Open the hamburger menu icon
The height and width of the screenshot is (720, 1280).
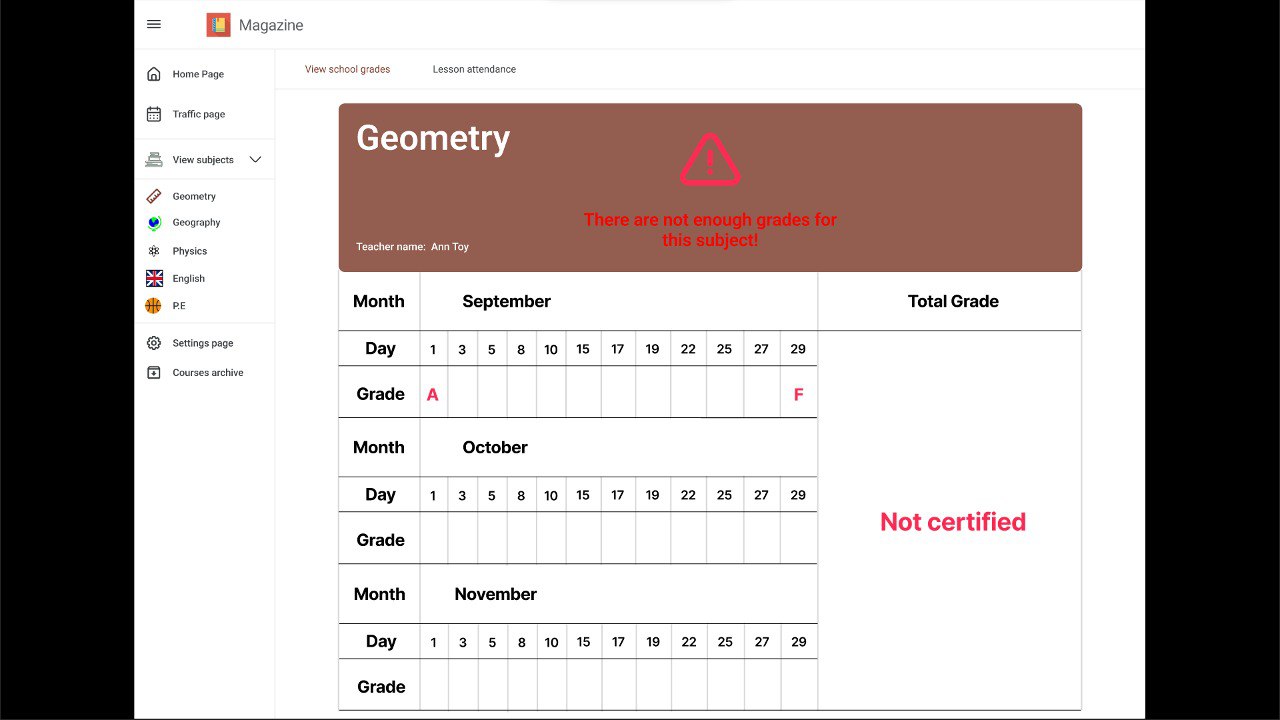[154, 24]
